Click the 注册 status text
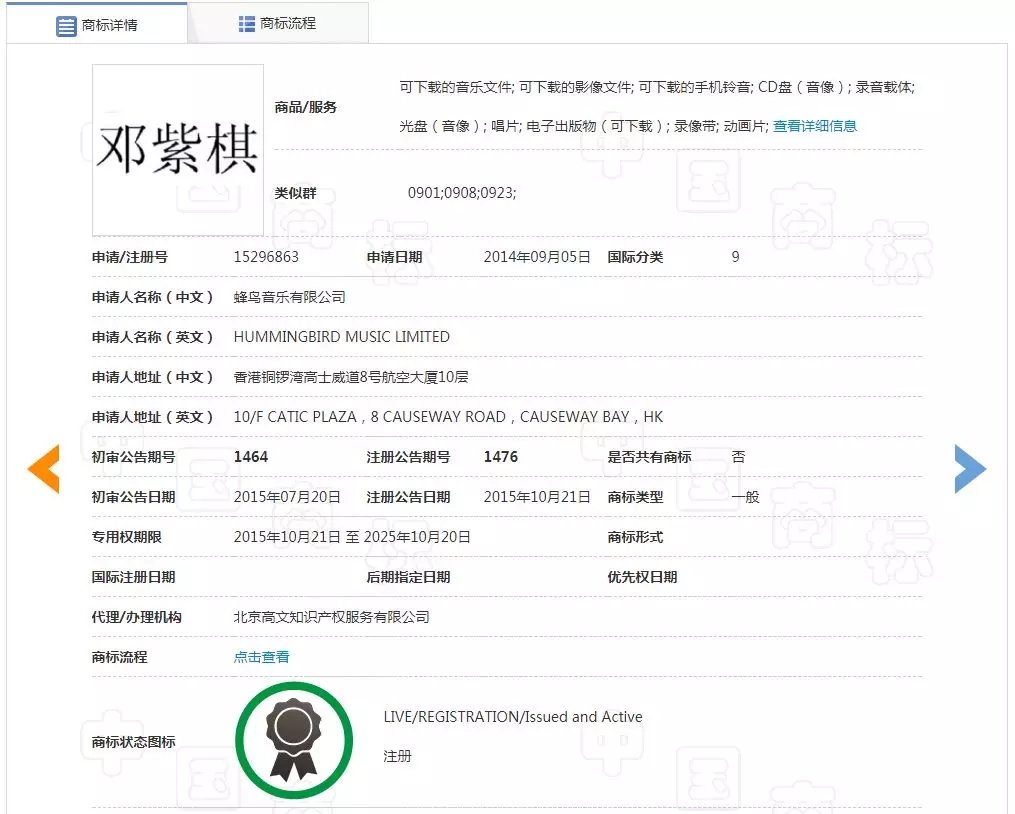Viewport: 1015px width, 814px height. [398, 757]
